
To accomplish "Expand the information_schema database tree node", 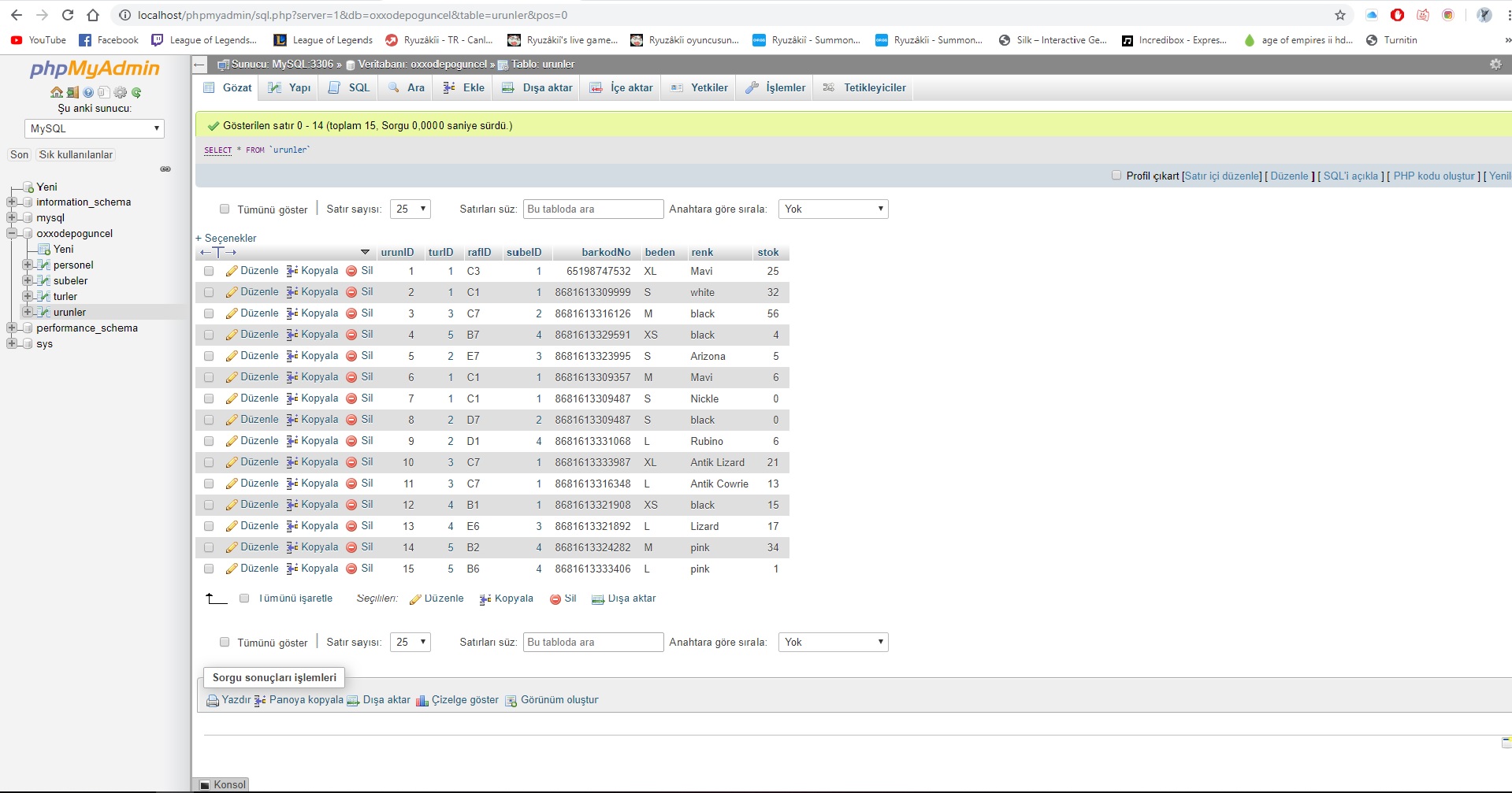I will [12, 202].
